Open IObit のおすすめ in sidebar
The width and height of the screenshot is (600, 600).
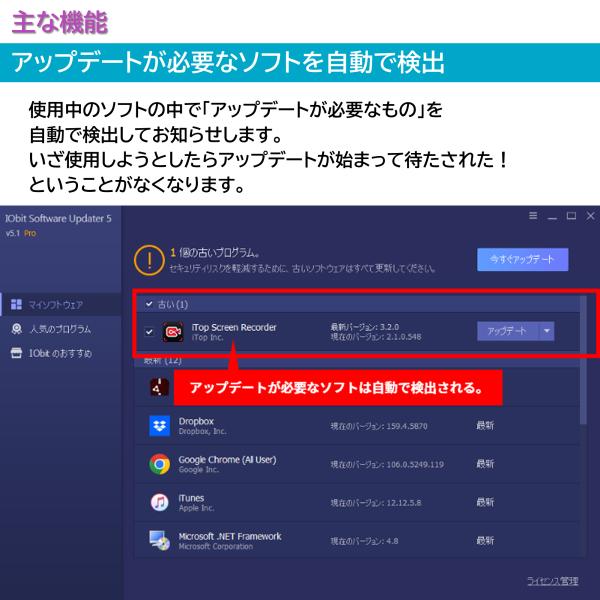coord(58,353)
